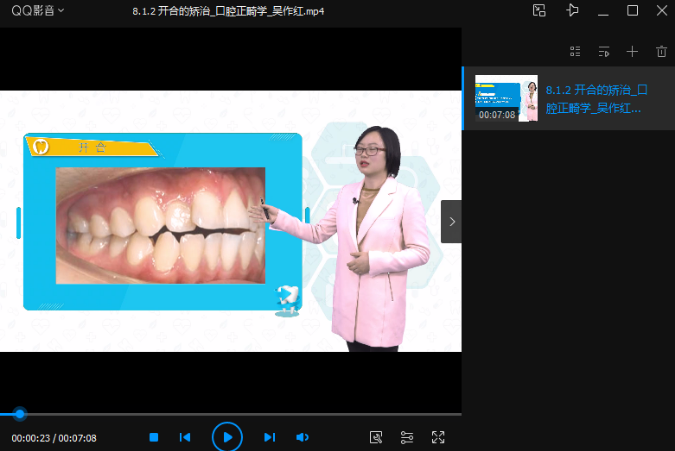
Task: Enter fullscreen mode
Action: coord(438,437)
